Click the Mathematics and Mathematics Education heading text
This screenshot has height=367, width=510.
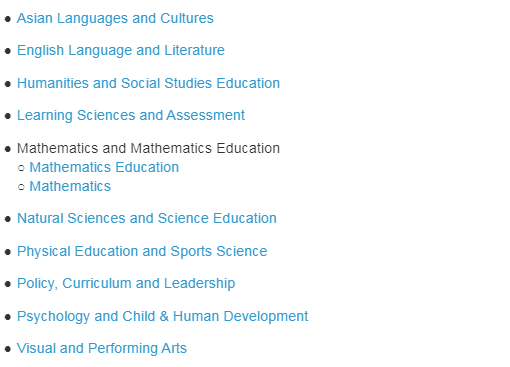(148, 148)
